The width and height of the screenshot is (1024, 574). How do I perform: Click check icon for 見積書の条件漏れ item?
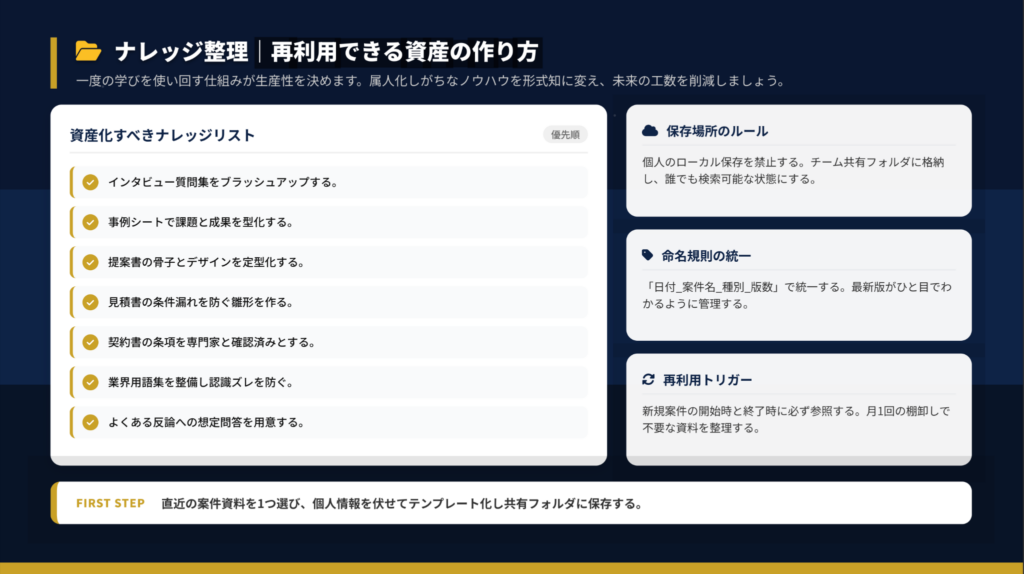click(90, 302)
